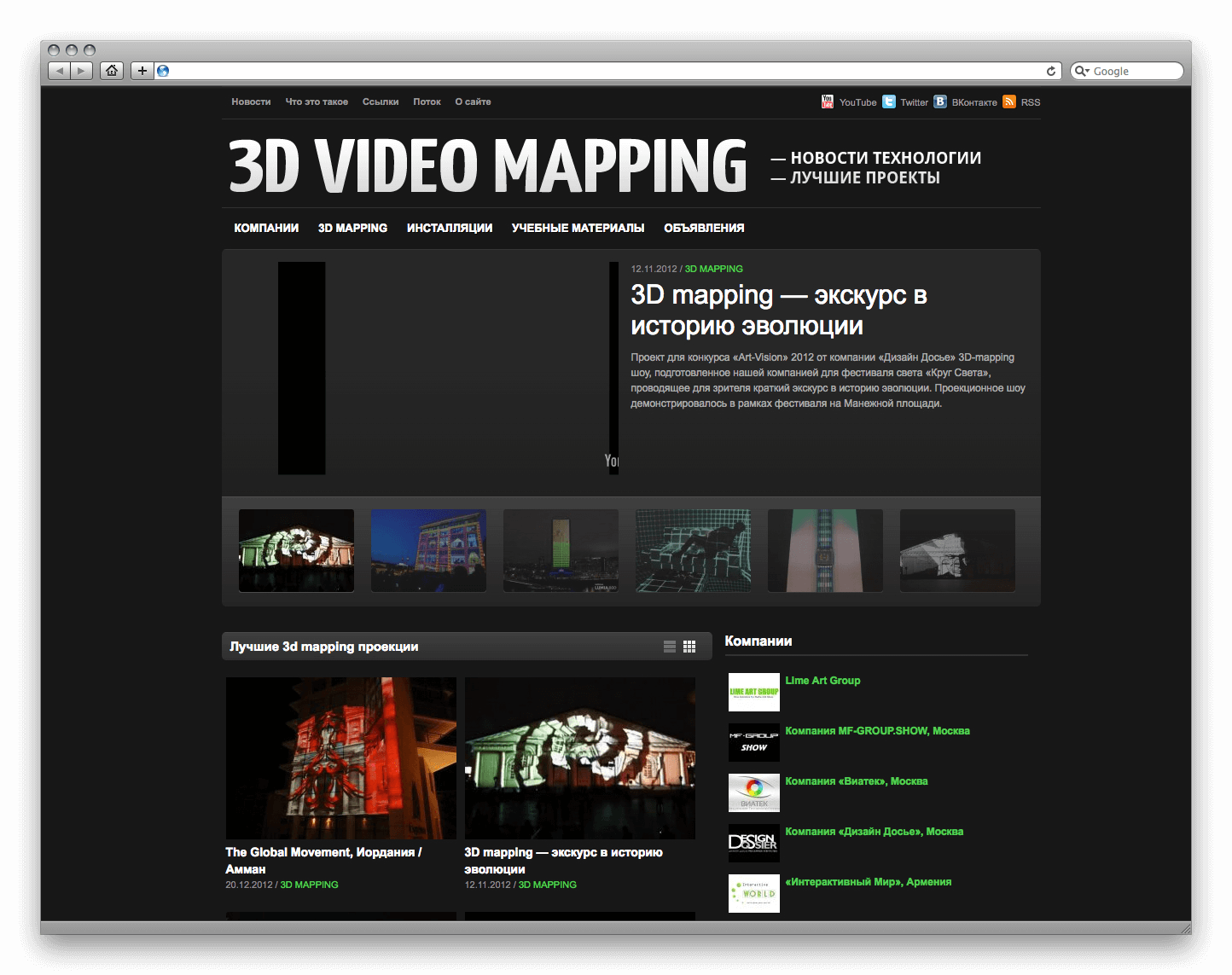Image resolution: width=1232 pixels, height=975 pixels.
Task: Switch to list view layout
Action: point(670,647)
